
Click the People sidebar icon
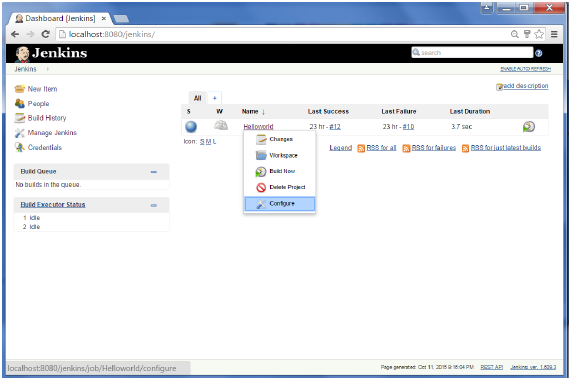tap(20, 103)
